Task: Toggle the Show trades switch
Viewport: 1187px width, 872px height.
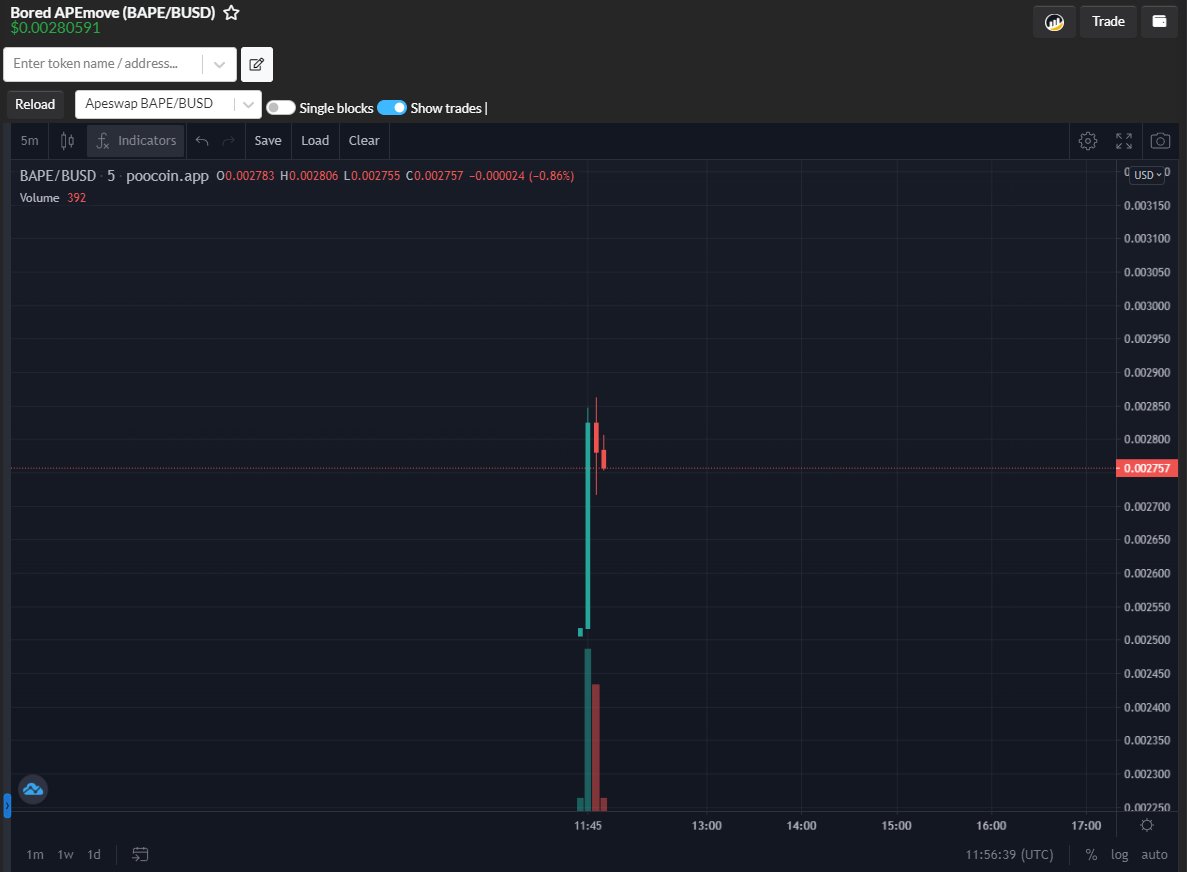Action: (x=391, y=107)
